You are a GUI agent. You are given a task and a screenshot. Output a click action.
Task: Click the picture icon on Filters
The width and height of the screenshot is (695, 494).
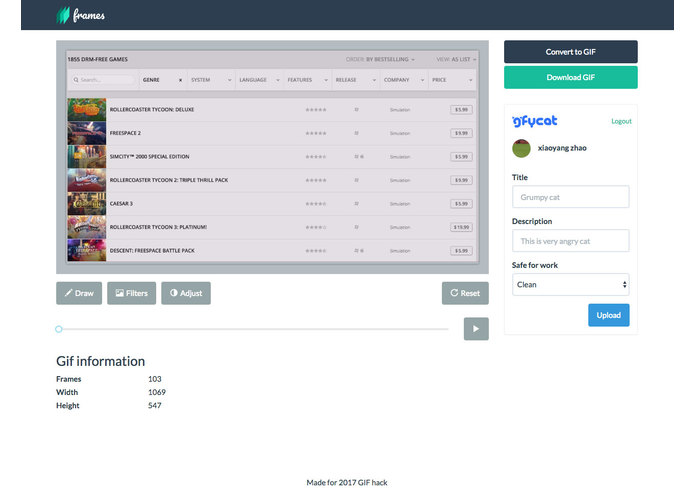point(120,293)
